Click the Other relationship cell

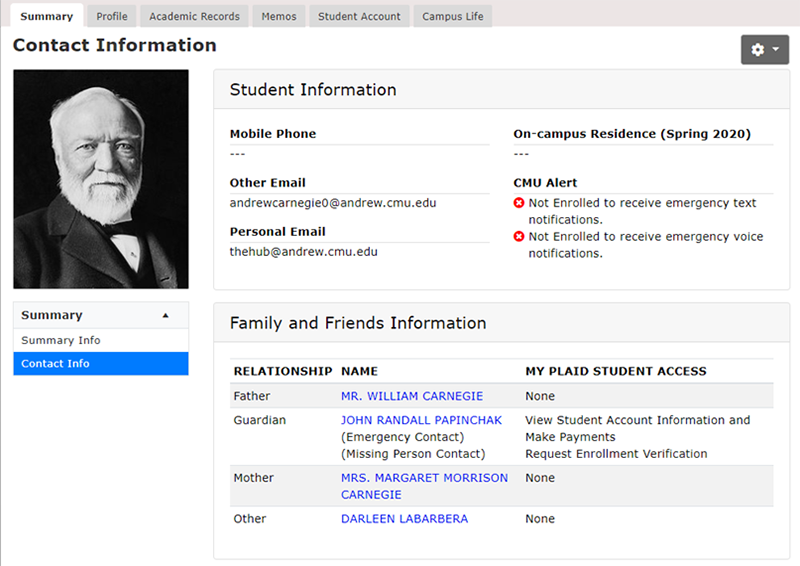pyautogui.click(x=249, y=519)
